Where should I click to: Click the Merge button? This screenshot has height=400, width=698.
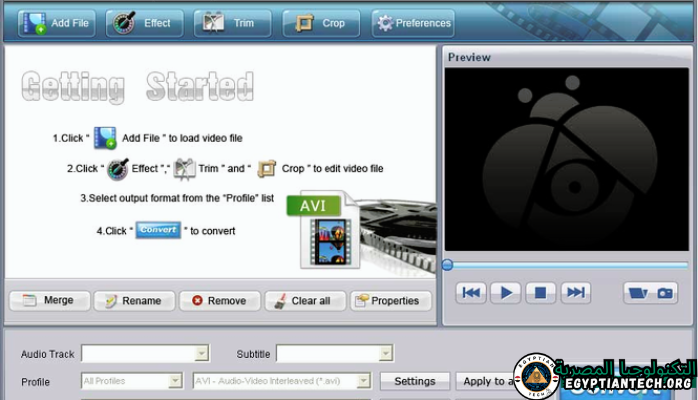[49, 300]
